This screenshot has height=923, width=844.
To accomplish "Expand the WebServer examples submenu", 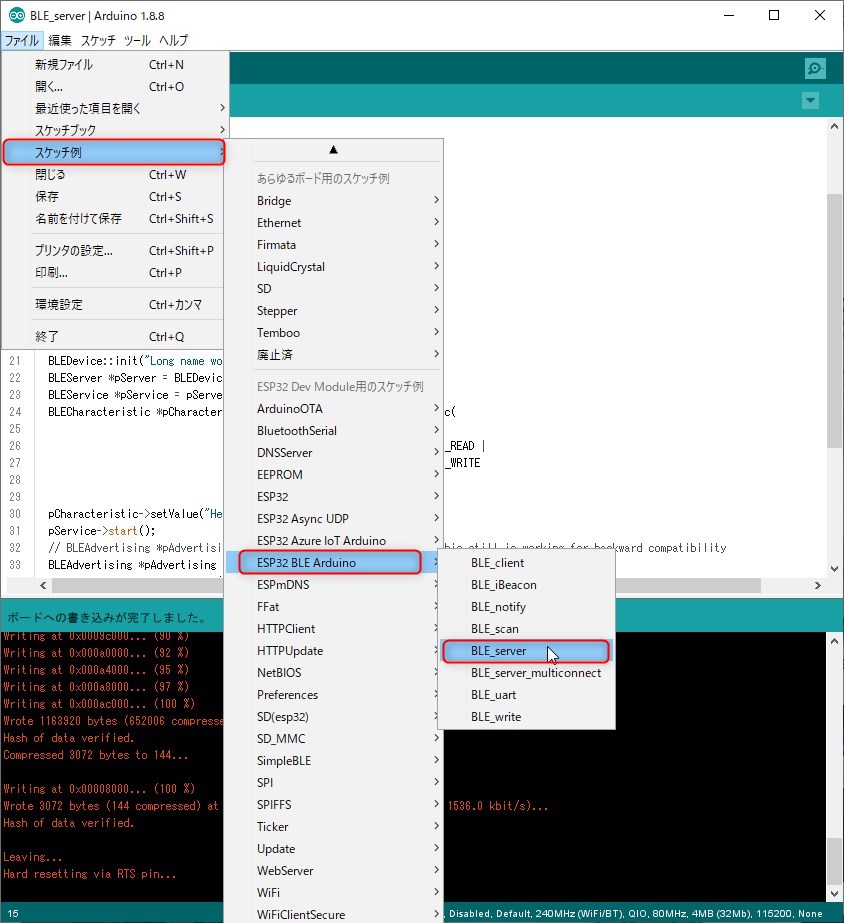I will click(330, 871).
